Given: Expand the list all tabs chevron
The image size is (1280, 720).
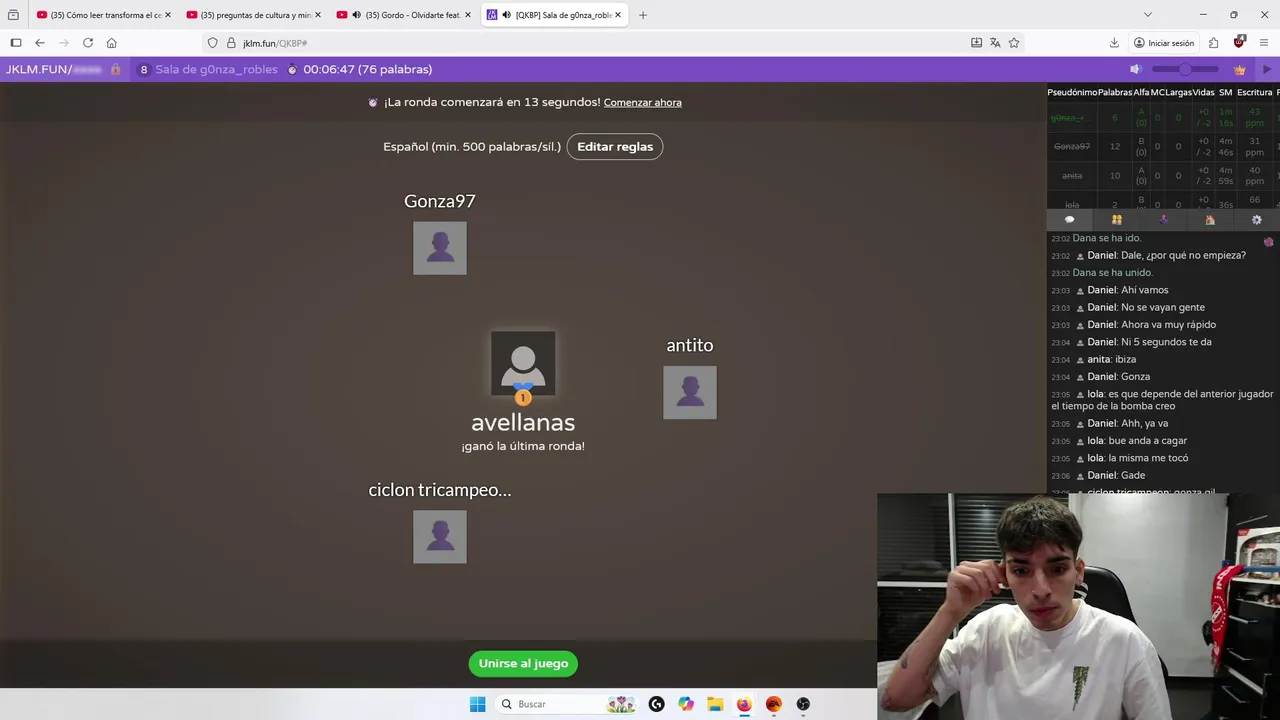Looking at the screenshot, I should point(1147,15).
